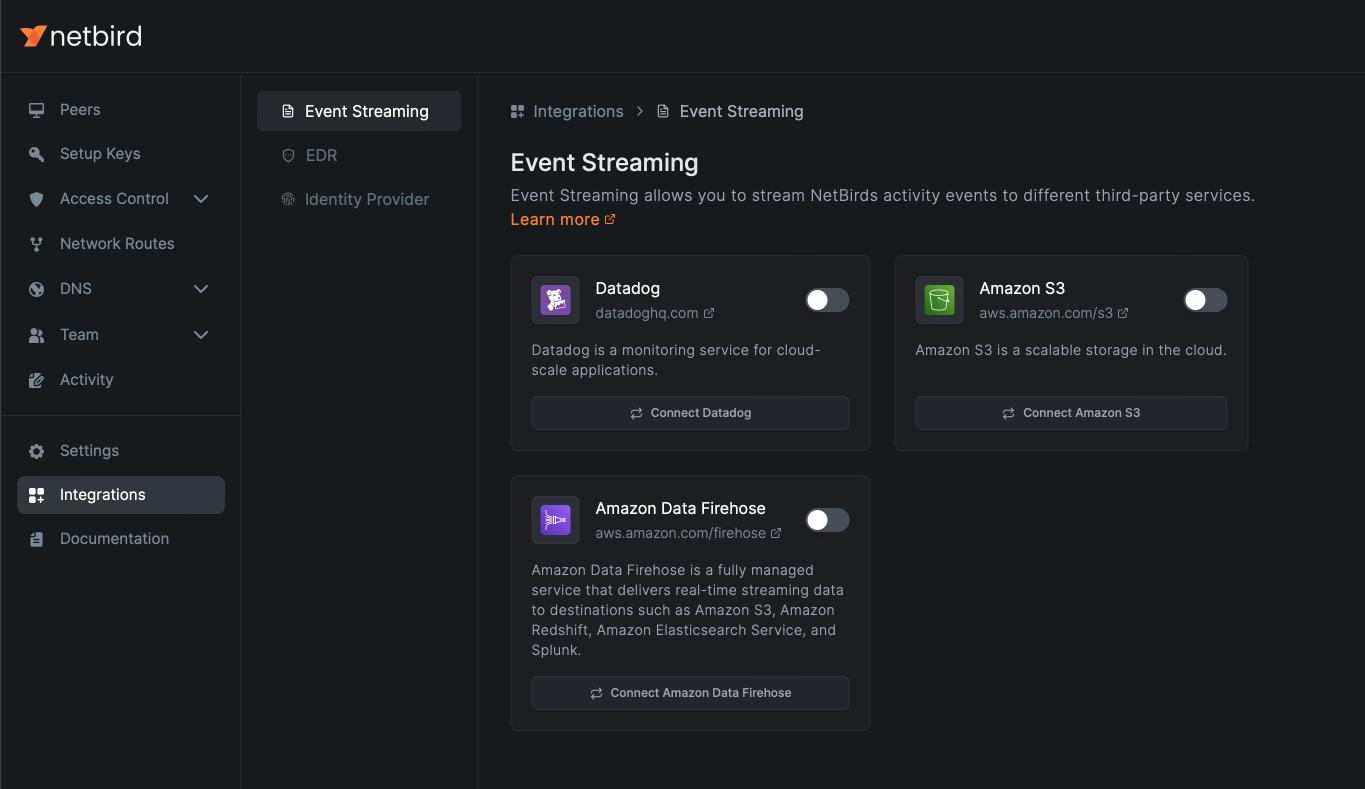Click the Peers monitor icon in sidebar

point(37,110)
